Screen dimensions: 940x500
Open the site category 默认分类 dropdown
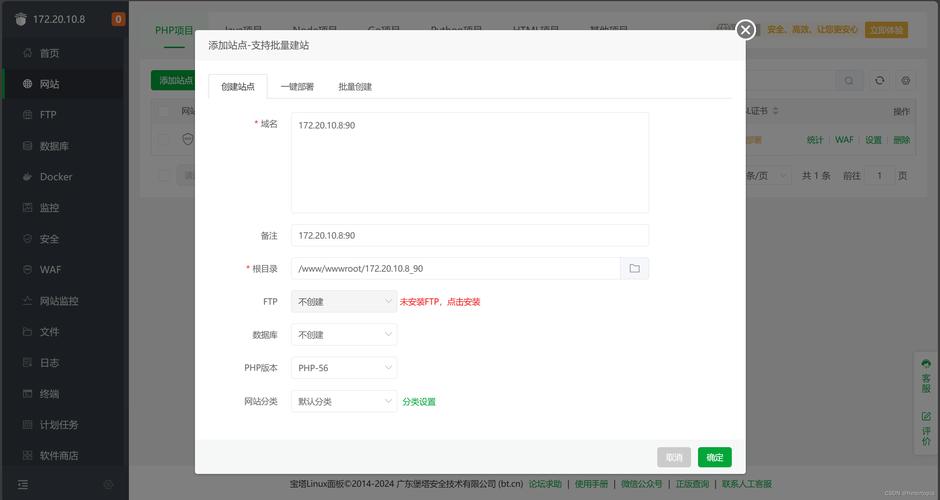344,402
